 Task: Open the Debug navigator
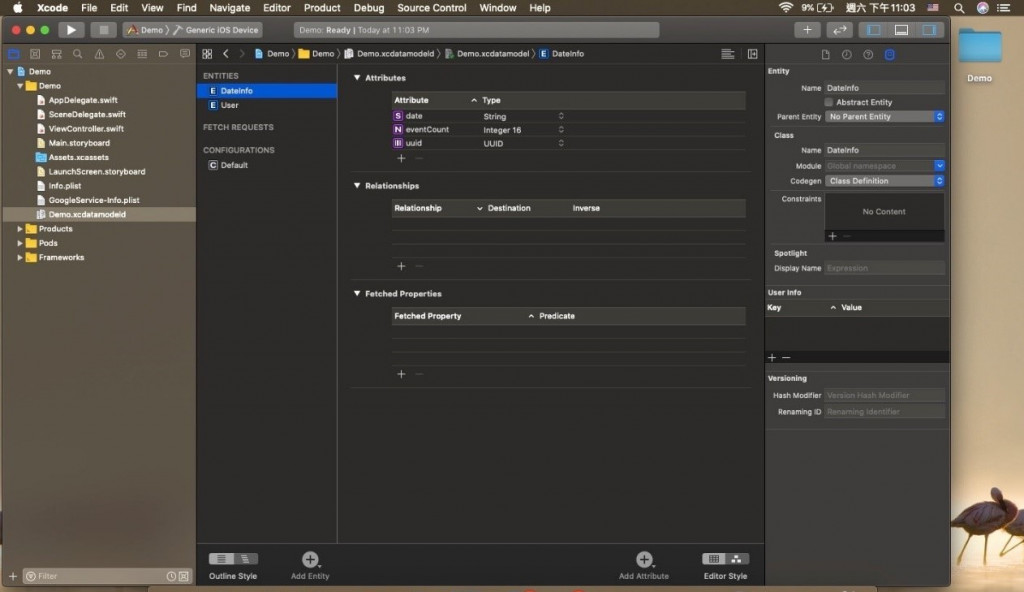(x=142, y=54)
